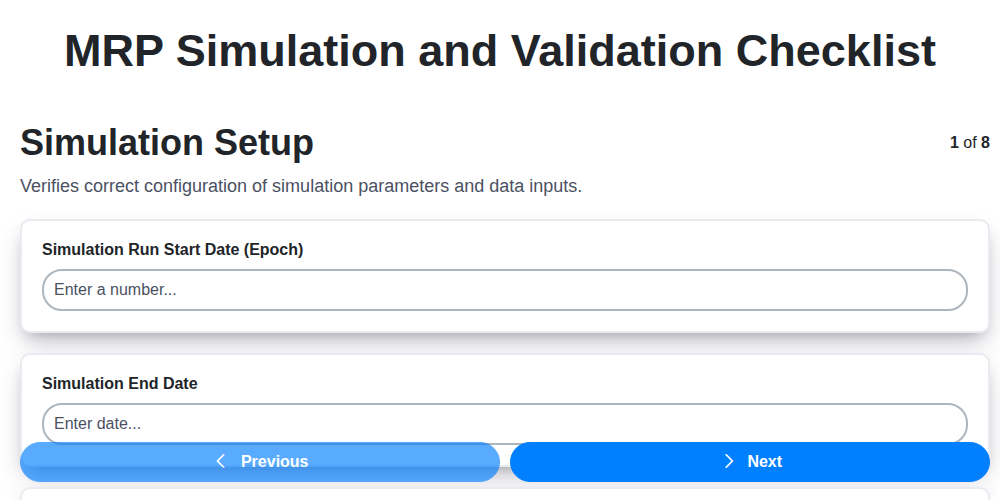Click the word "Validation" in the title

coord(611,51)
